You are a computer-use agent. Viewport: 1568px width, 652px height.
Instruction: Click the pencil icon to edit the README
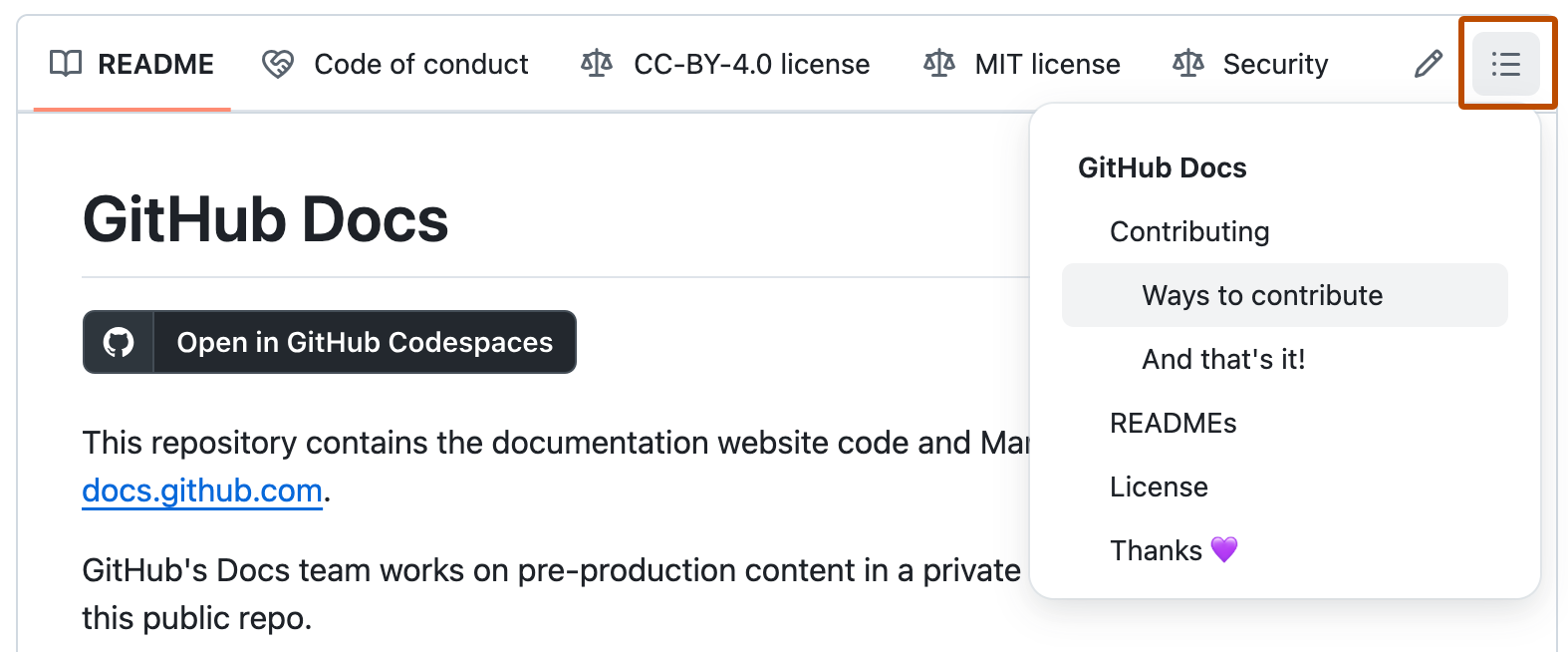click(1429, 63)
